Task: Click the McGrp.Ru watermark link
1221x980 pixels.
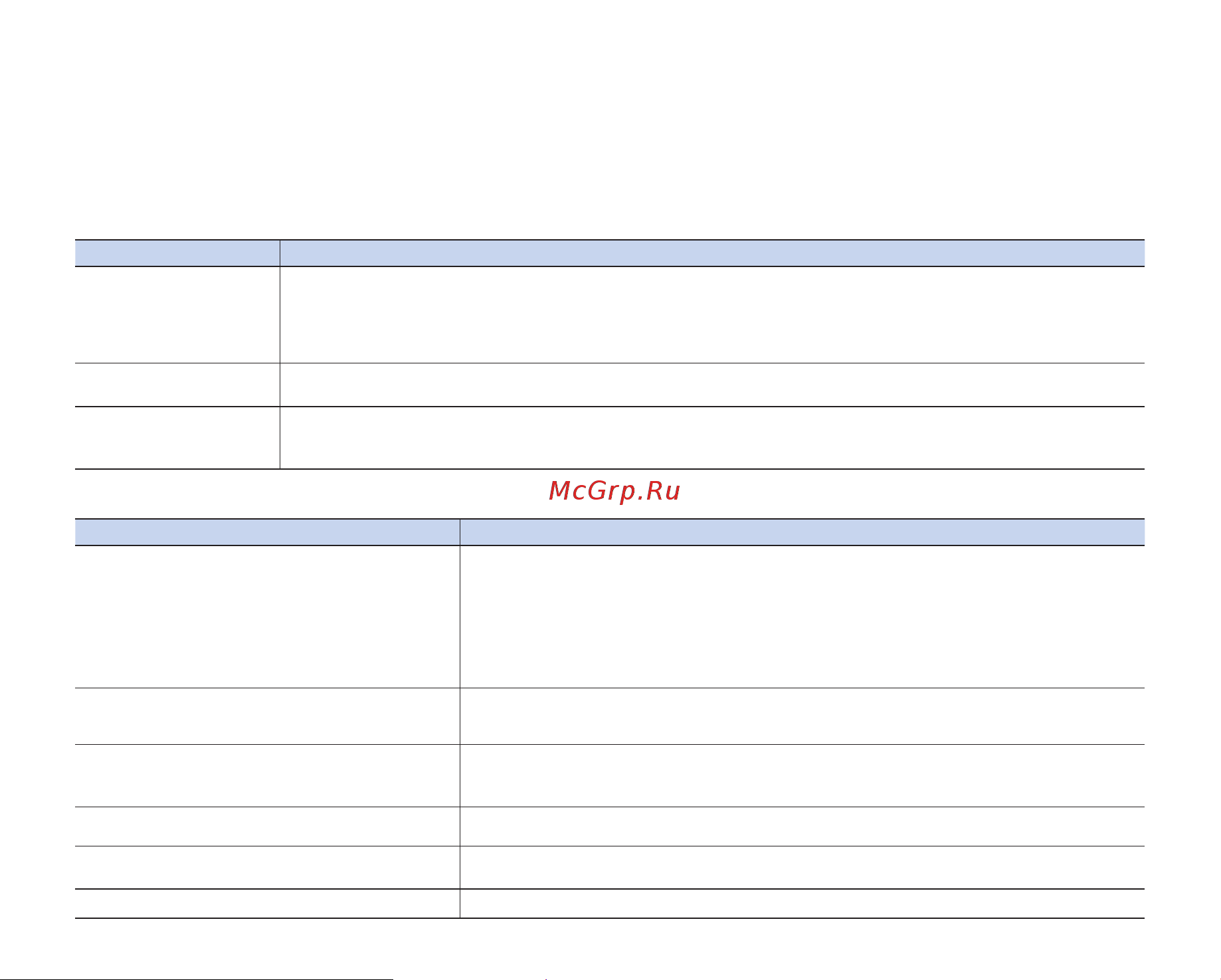Action: point(614,492)
